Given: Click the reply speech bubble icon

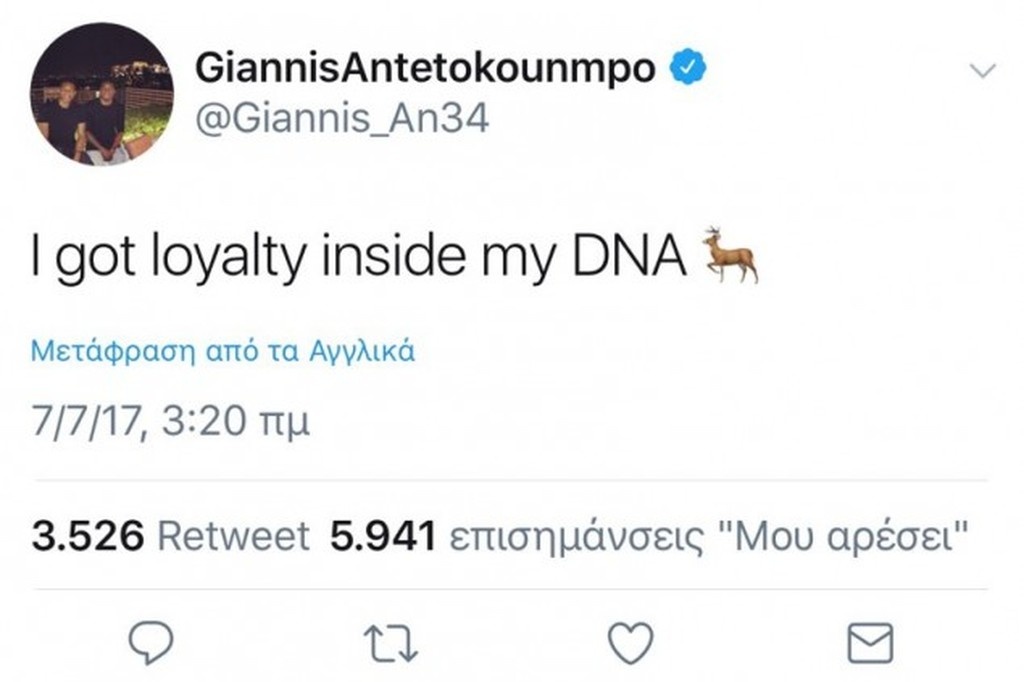Looking at the screenshot, I should [152, 641].
